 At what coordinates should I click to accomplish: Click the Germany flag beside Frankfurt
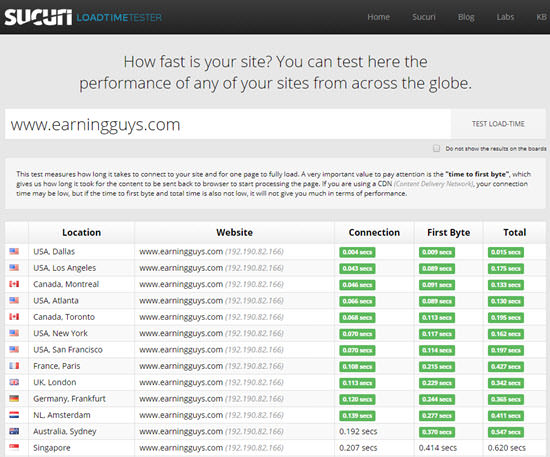(14, 398)
